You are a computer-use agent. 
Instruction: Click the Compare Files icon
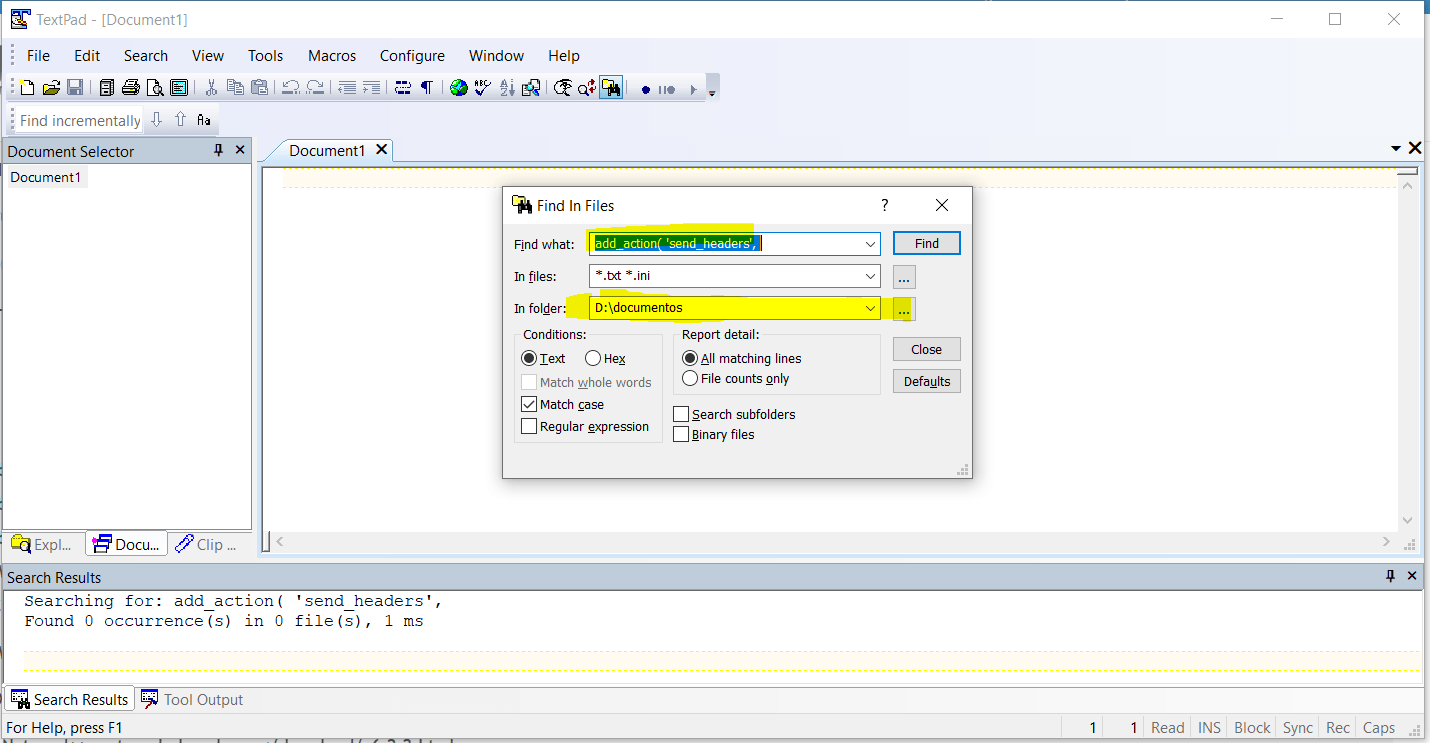pos(531,88)
